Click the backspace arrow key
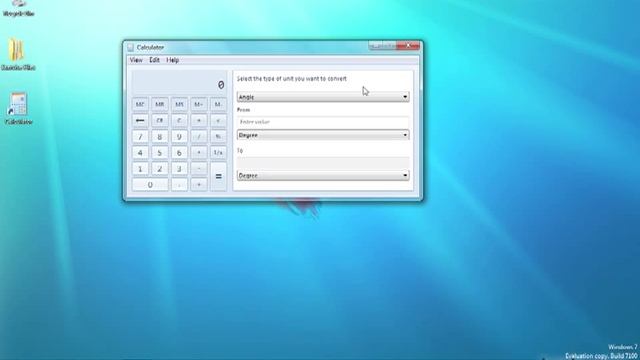The width and height of the screenshot is (640, 360). coord(140,120)
